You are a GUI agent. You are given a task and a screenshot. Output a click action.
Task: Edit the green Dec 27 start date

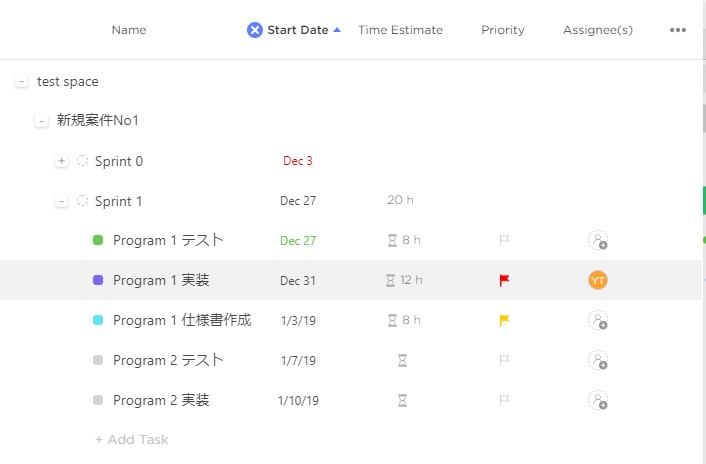(298, 241)
